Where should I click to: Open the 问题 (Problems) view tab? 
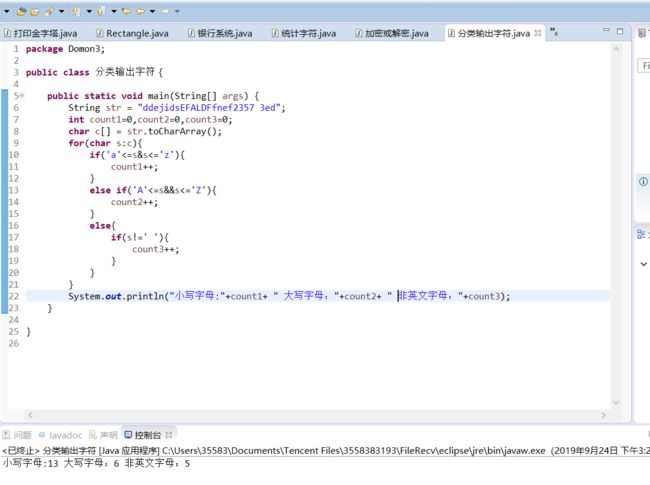17,435
